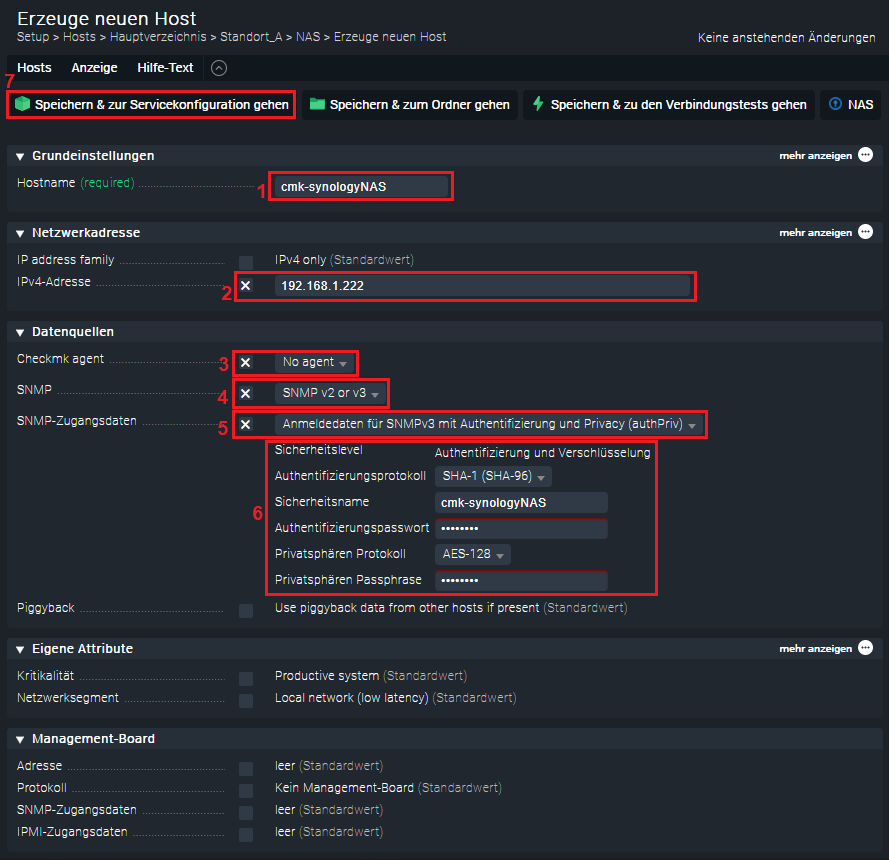
Task: Click the green cube save-to-service-configuration icon
Action: click(22, 104)
